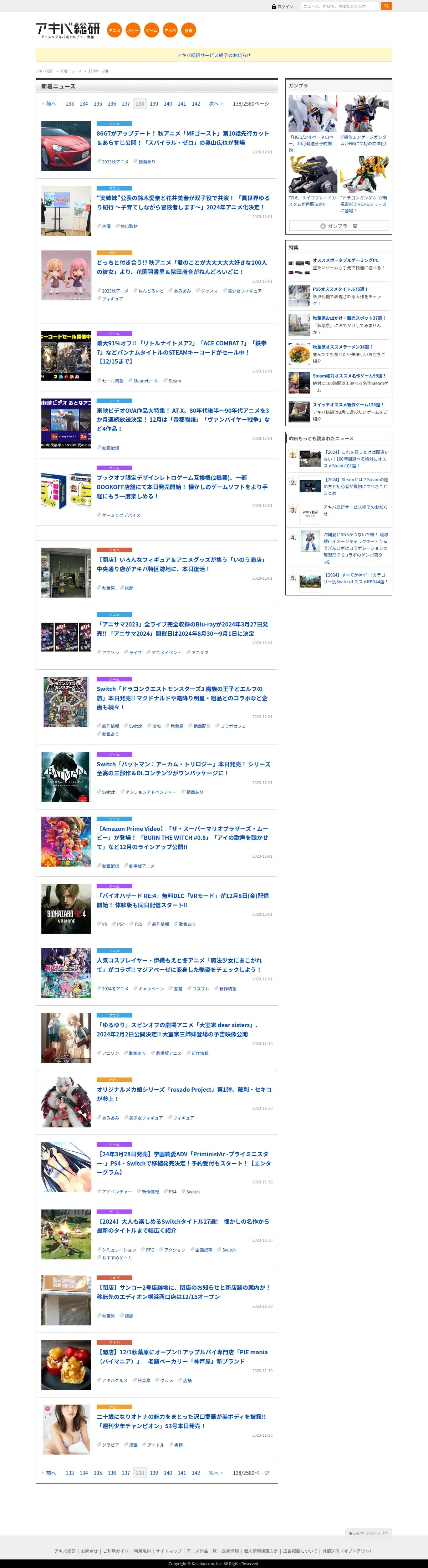Viewport: 428px width, 1568px height.
Task: Click the ゲーム category badge above the バットマン article
Action: pos(114,754)
